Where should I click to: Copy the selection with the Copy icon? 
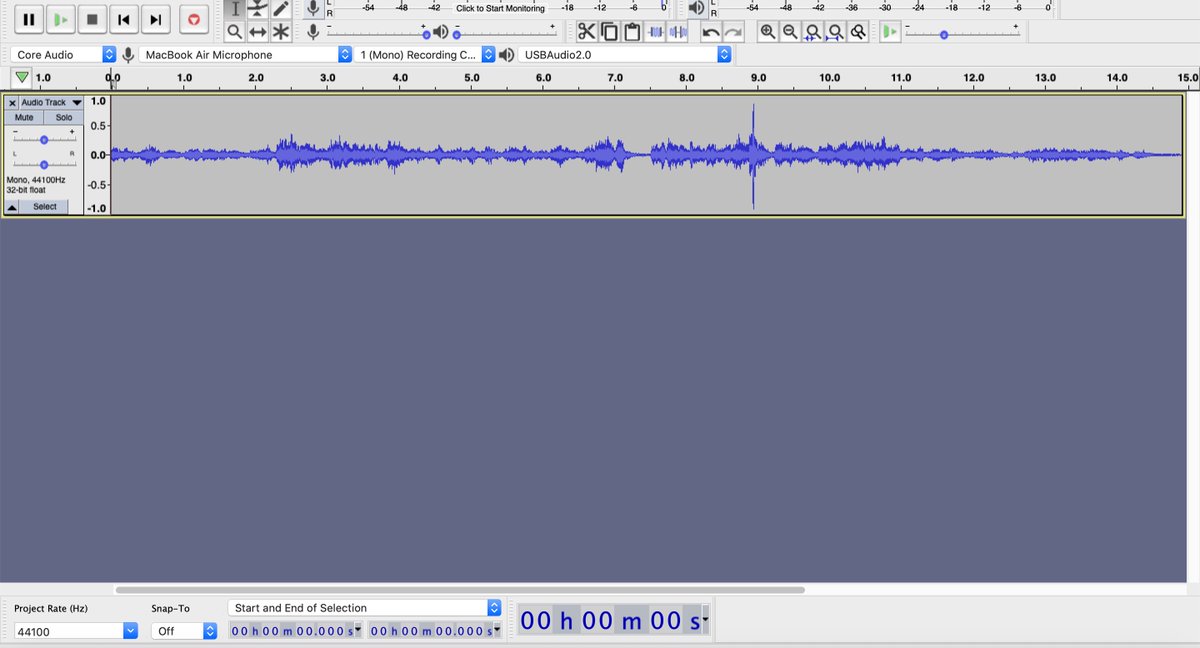[x=609, y=32]
